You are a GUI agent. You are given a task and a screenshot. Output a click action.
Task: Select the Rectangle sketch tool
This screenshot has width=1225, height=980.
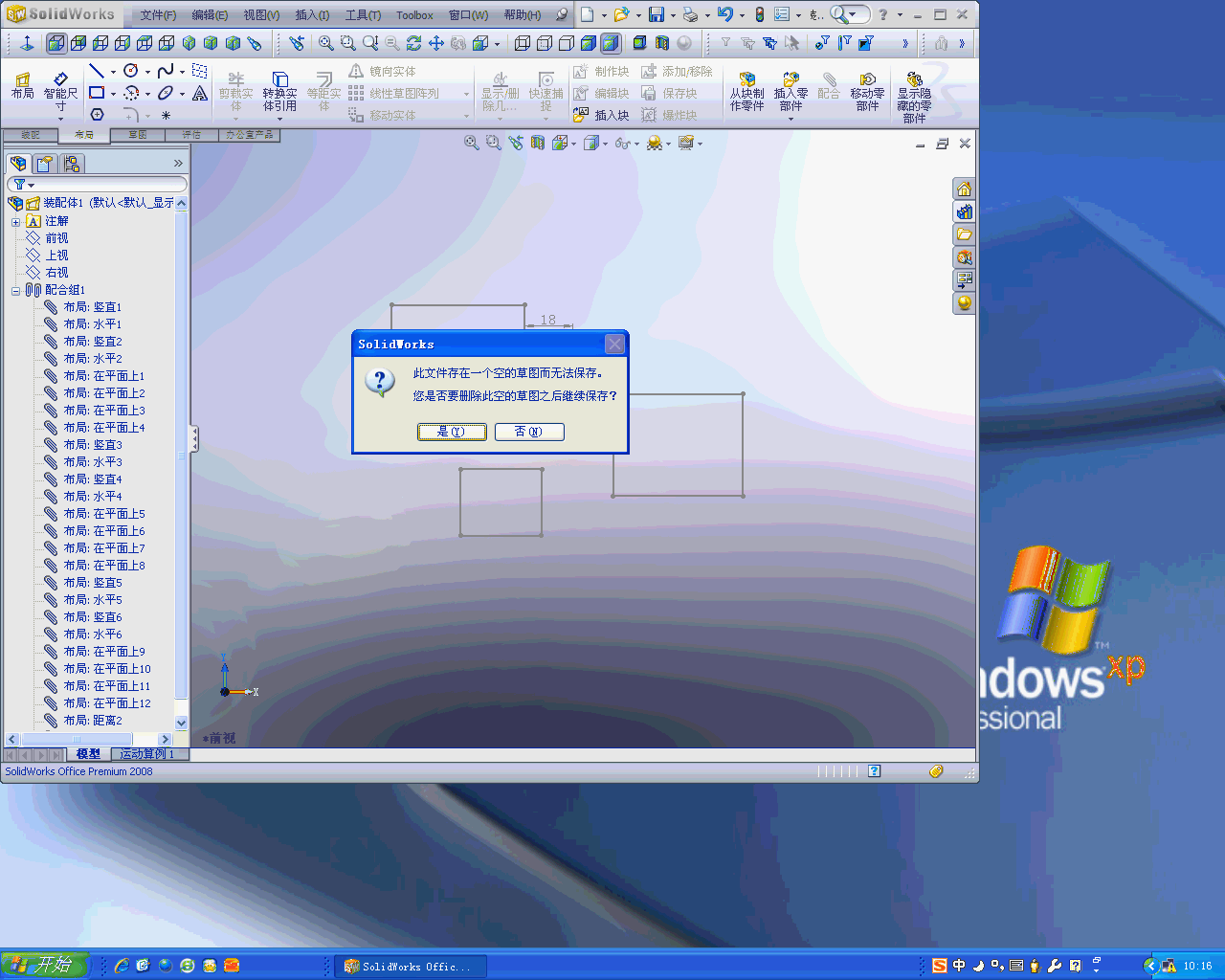(x=97, y=93)
